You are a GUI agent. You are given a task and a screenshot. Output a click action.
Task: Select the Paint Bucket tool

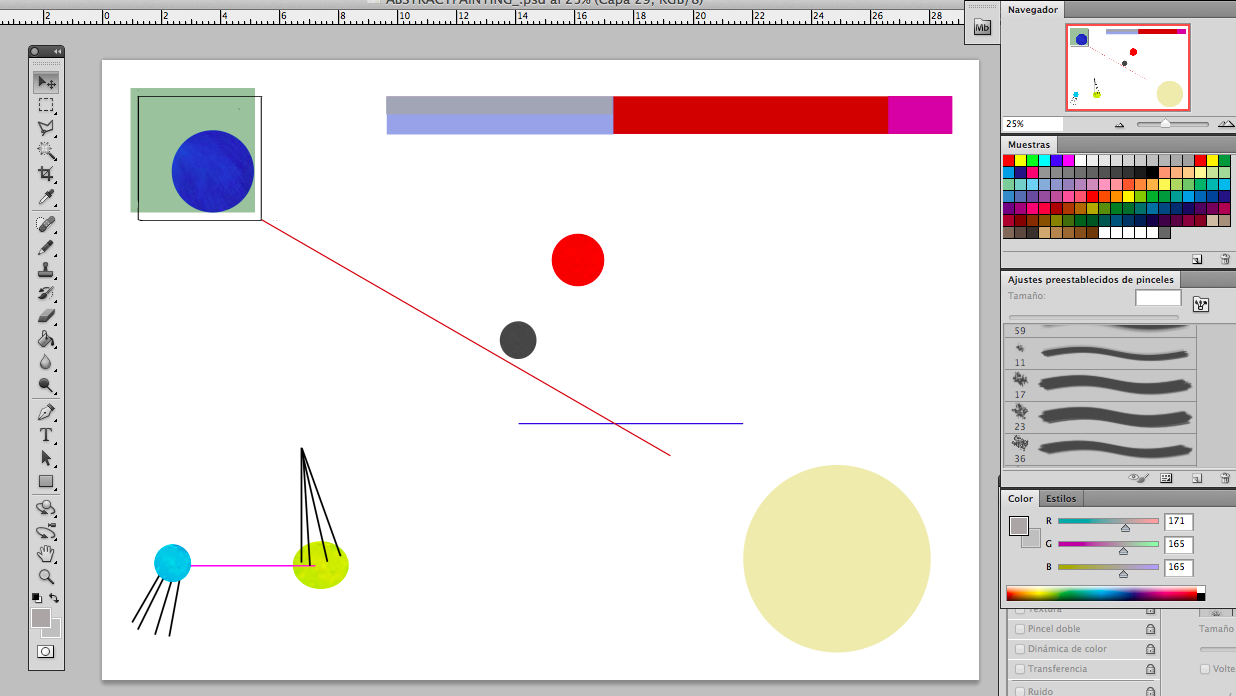coord(46,339)
